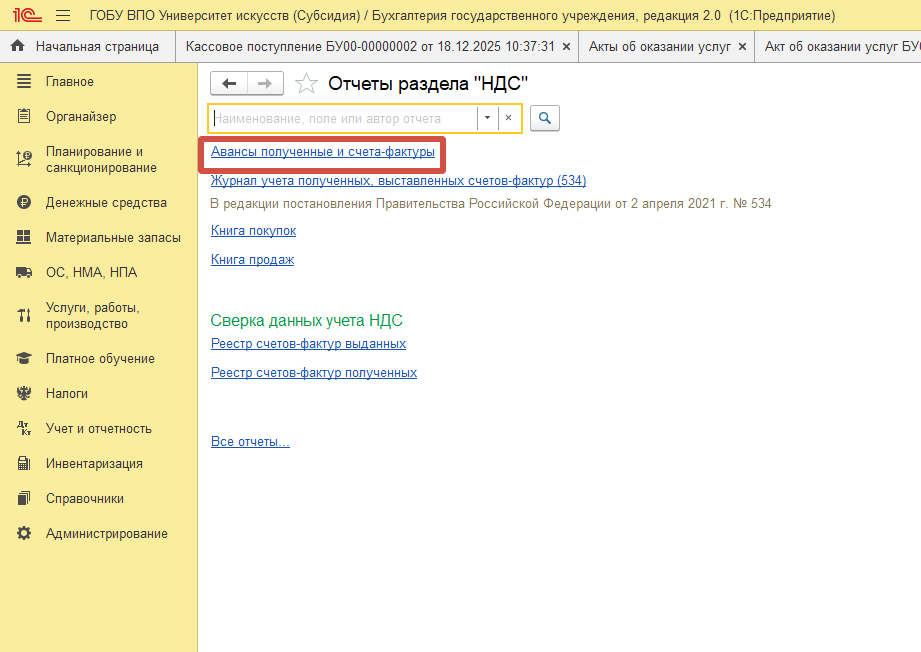Clear the report search field
Image resolution: width=921 pixels, height=652 pixels.
[509, 117]
